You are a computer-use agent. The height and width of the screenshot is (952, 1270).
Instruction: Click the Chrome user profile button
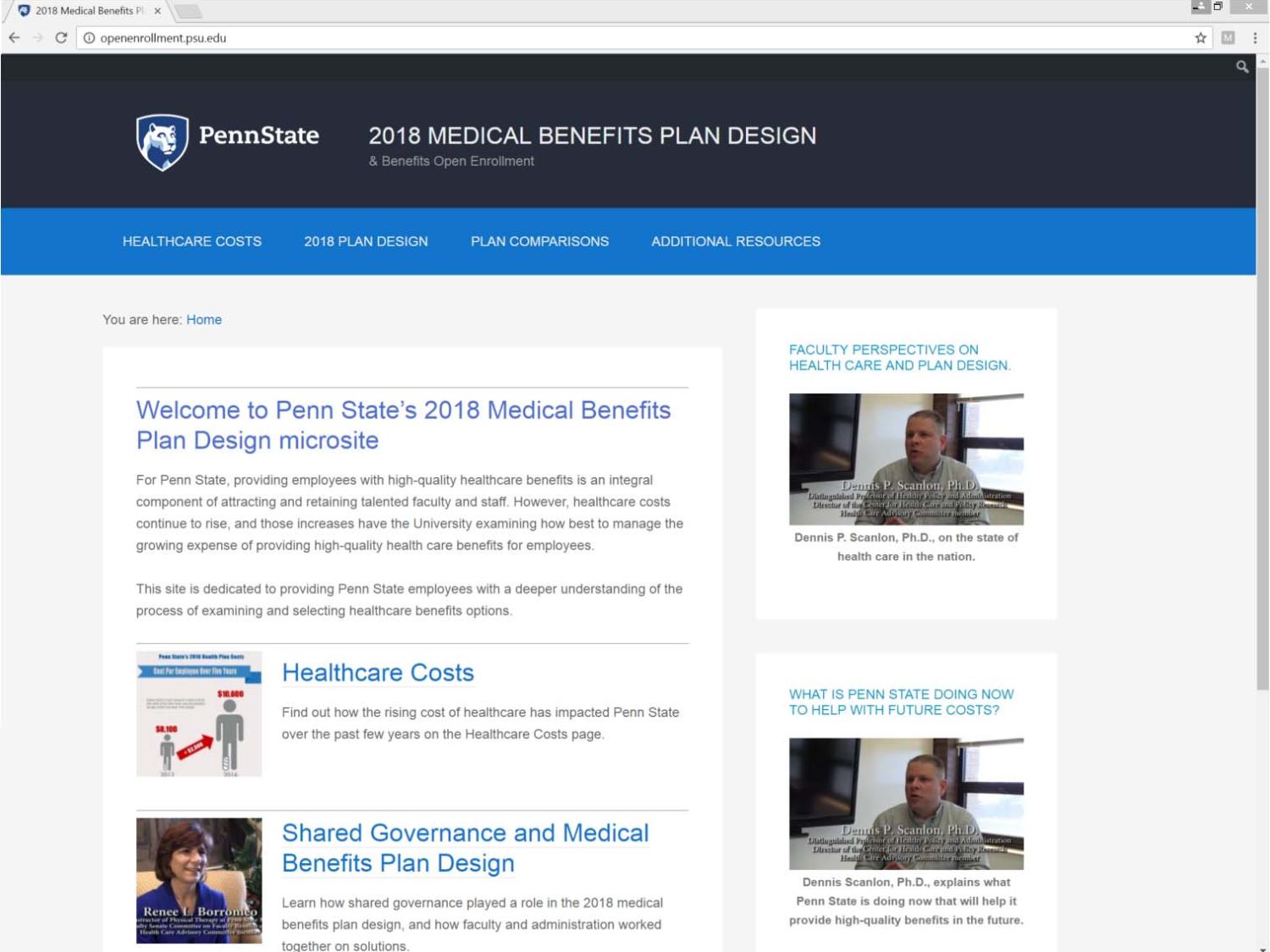1200,7
